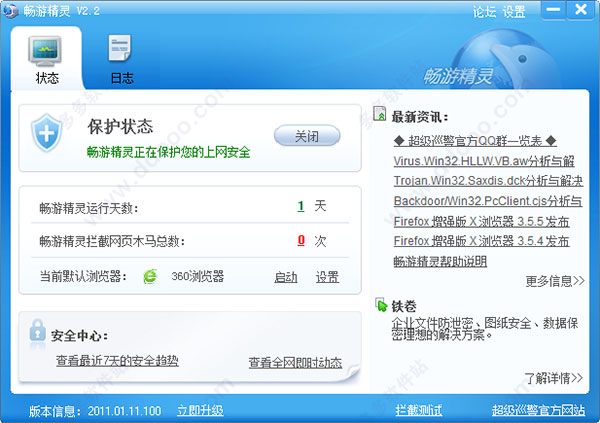This screenshot has width=600, height=423.
Task: Open 超级巡警官方QQ群一览表 news link
Action: click(x=475, y=141)
